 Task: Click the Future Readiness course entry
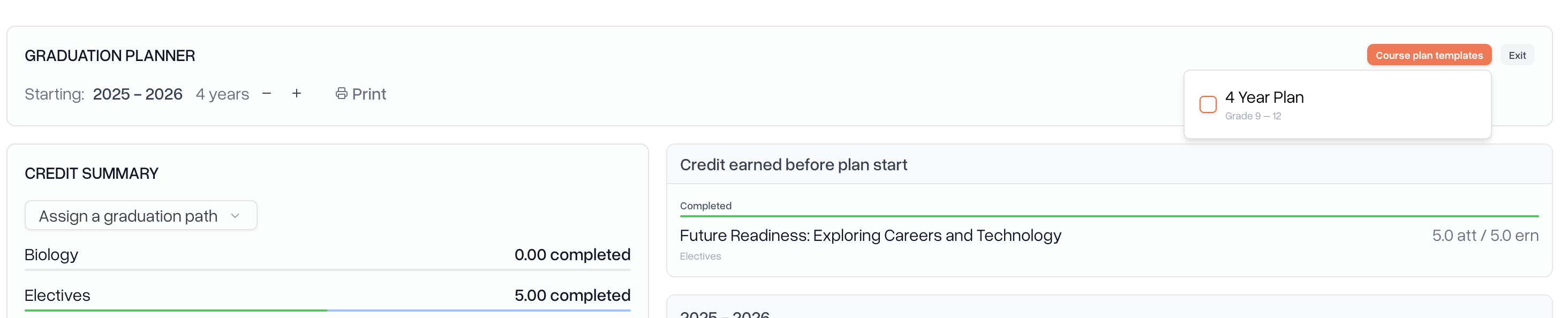pyautogui.click(x=870, y=236)
